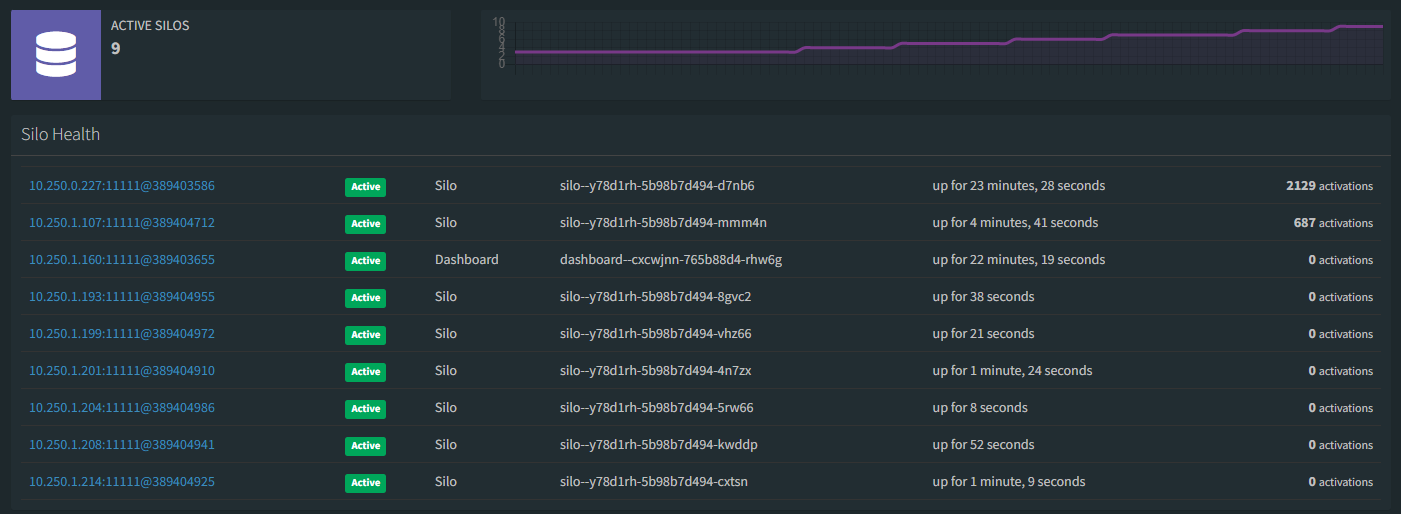
Task: Select host name silo--y78d1rh-5b98b7d494-4n7zx
Action: click(x=655, y=371)
